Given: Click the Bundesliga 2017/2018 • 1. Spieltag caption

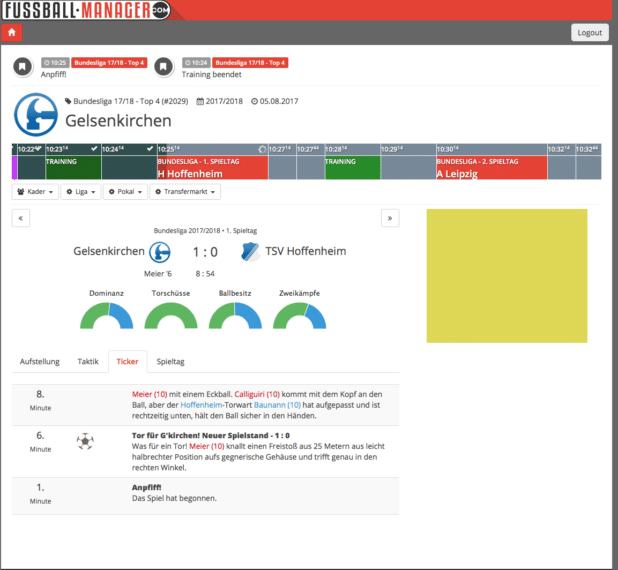Looking at the screenshot, I should pyautogui.click(x=205, y=231).
